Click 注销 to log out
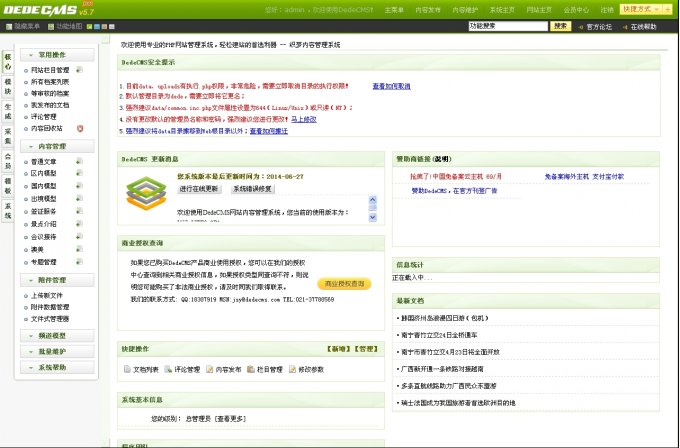The height and width of the screenshot is (448, 680). (607, 10)
